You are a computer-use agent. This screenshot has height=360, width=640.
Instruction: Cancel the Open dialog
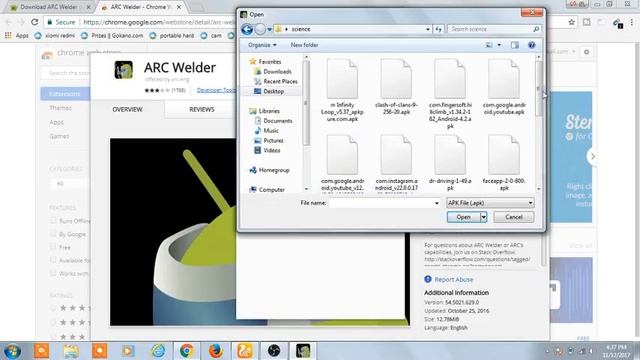[x=513, y=217]
